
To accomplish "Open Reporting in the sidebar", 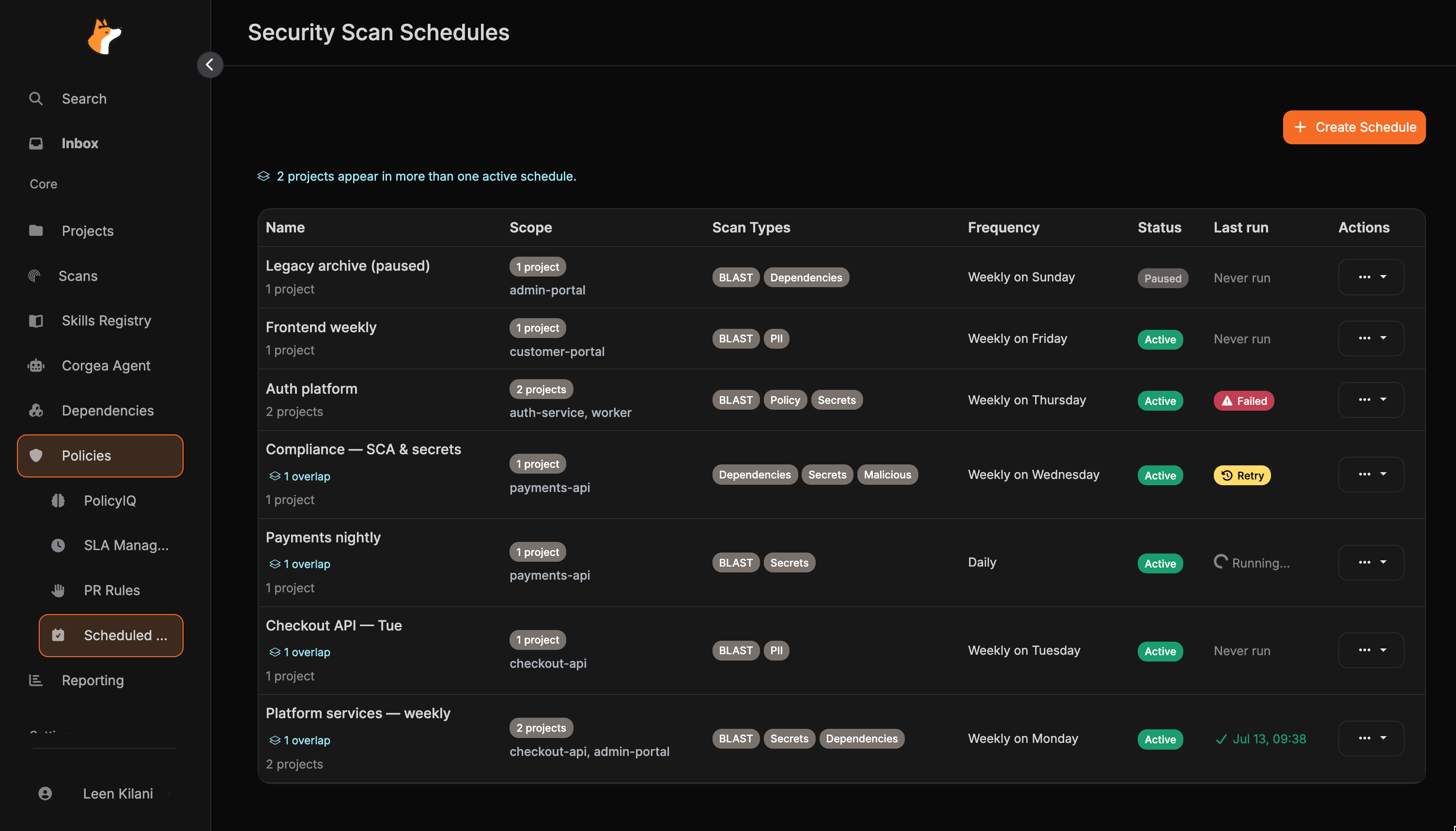I will (100, 680).
